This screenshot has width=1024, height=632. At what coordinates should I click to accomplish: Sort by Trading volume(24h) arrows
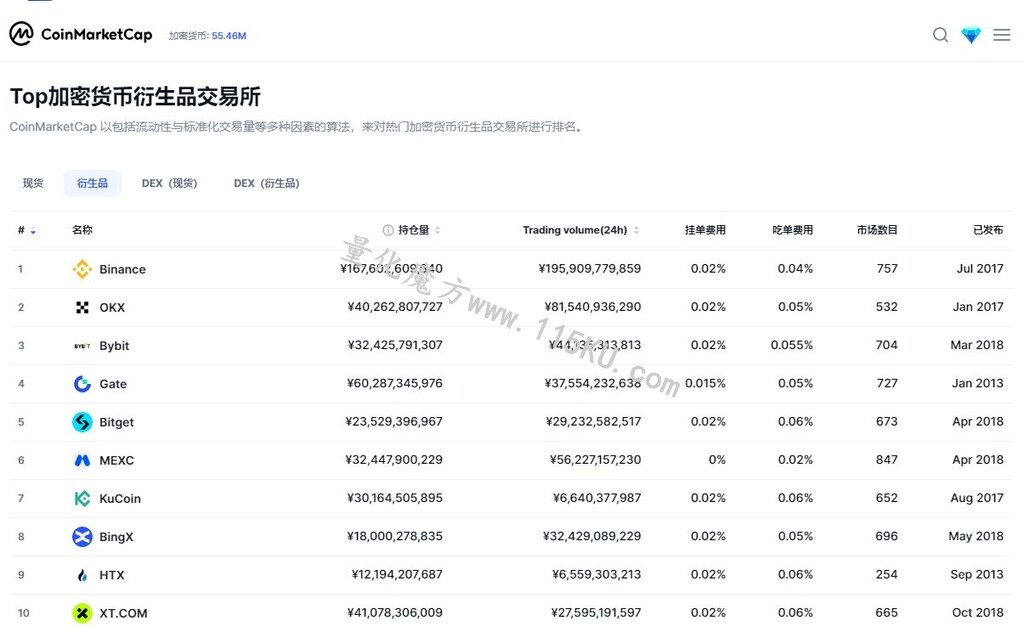pyautogui.click(x=636, y=230)
